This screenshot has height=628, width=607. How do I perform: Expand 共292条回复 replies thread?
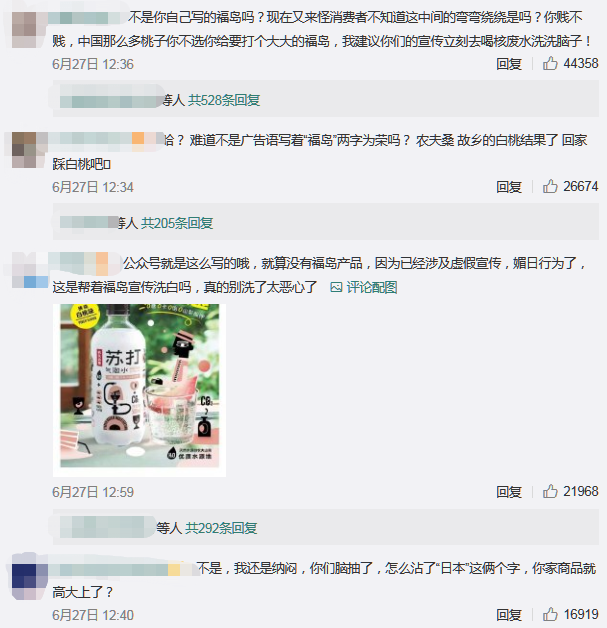pyautogui.click(x=221, y=528)
